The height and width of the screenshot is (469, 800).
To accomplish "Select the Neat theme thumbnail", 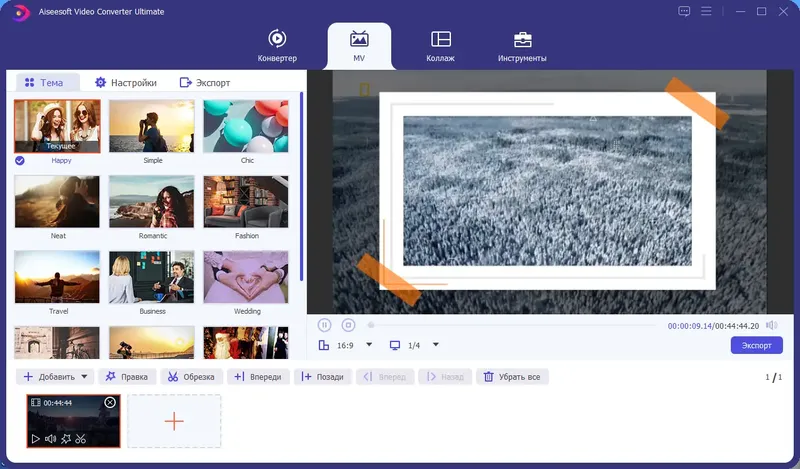I will [57, 202].
